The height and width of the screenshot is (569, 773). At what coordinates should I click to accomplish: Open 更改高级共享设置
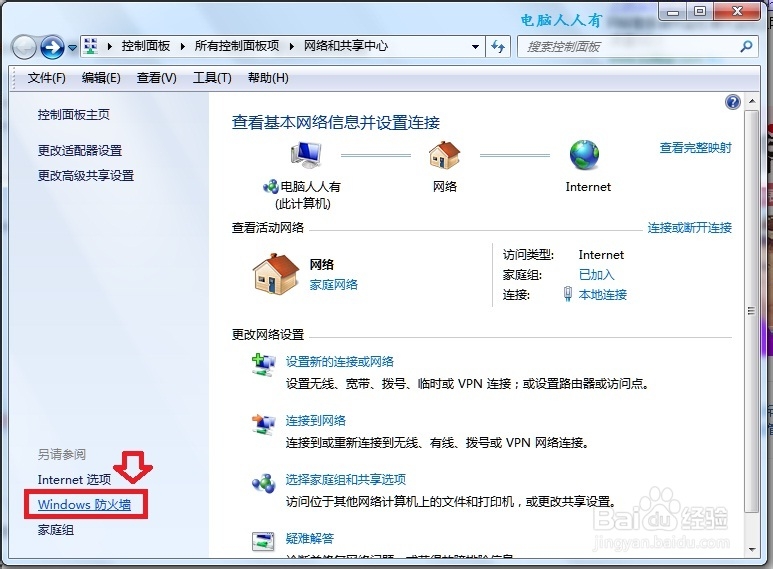[x=86, y=176]
